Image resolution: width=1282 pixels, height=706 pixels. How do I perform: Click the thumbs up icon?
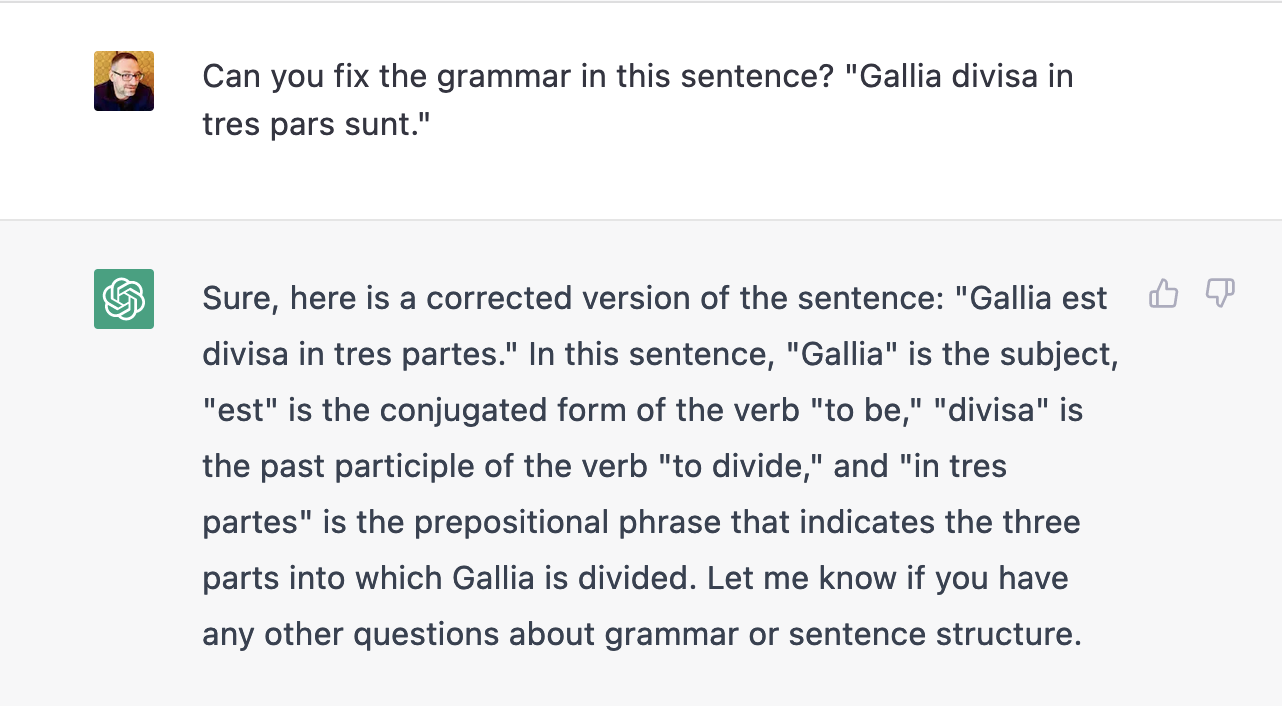tap(1163, 294)
